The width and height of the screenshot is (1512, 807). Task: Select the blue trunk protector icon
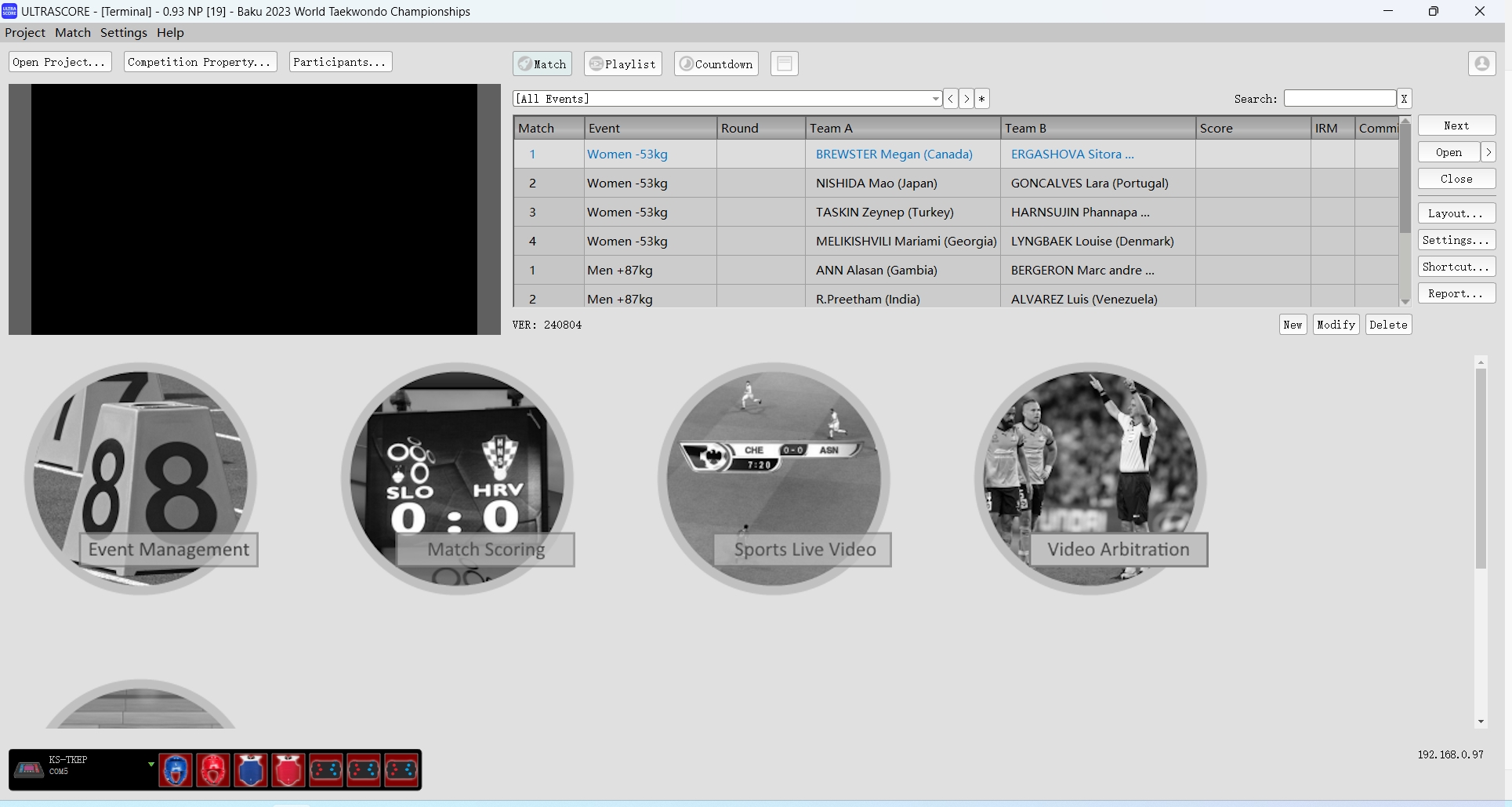coord(251,770)
